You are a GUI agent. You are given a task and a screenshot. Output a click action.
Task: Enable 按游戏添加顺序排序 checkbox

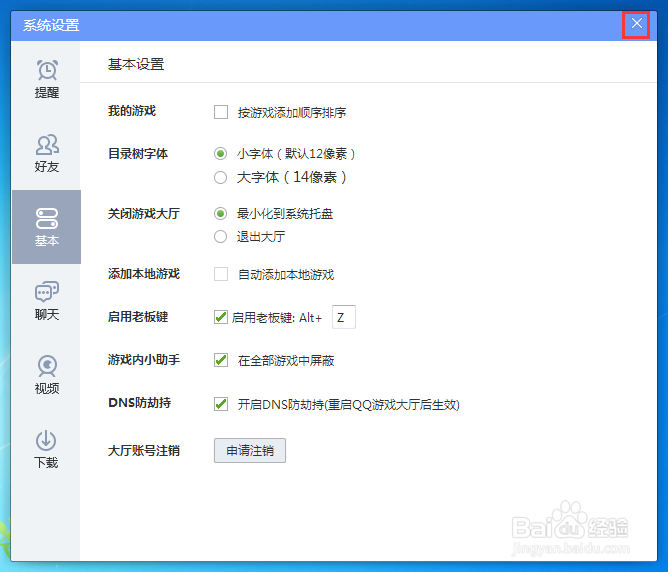(x=221, y=112)
